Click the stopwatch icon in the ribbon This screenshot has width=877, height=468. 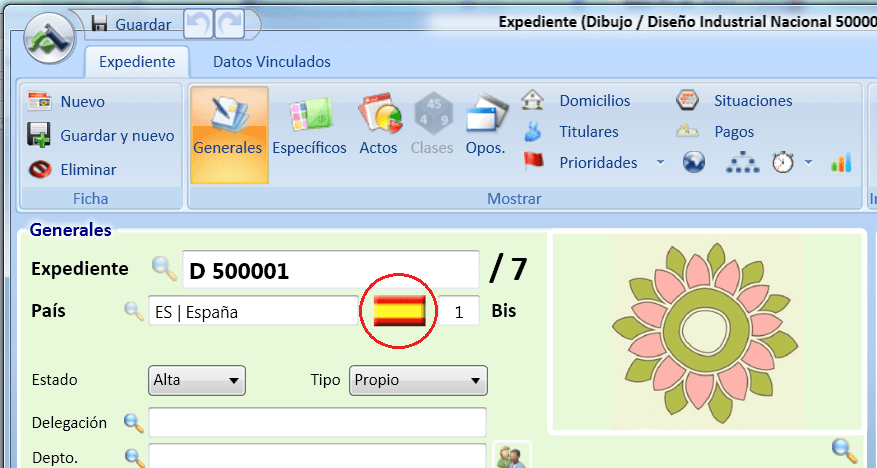coord(783,162)
